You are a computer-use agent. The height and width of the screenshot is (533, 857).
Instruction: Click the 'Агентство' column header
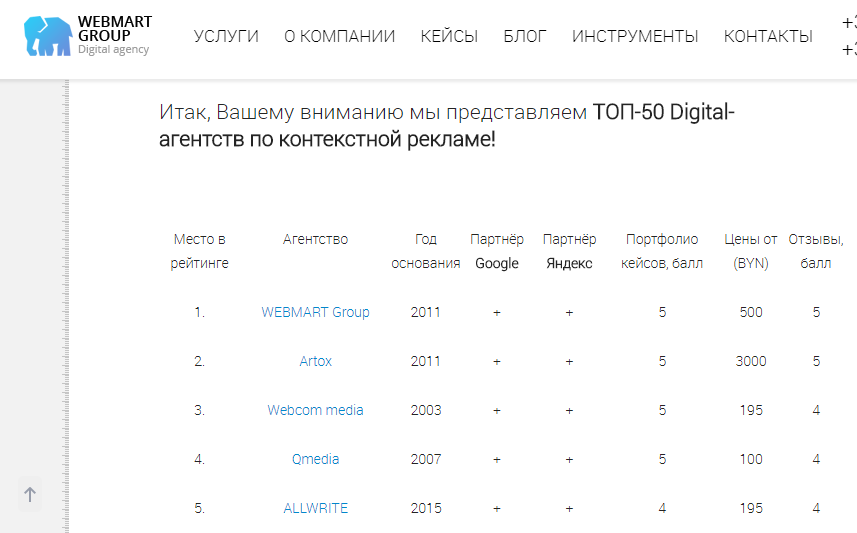(x=315, y=239)
